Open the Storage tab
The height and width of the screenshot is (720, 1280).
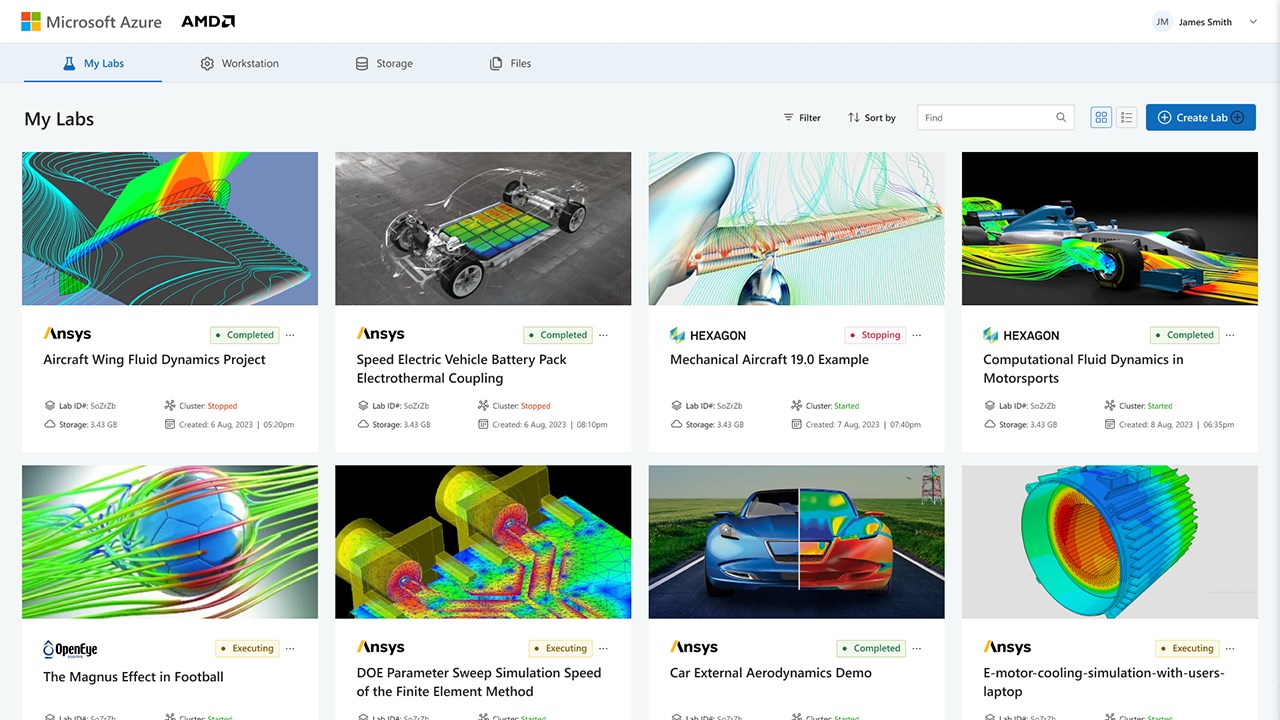384,63
